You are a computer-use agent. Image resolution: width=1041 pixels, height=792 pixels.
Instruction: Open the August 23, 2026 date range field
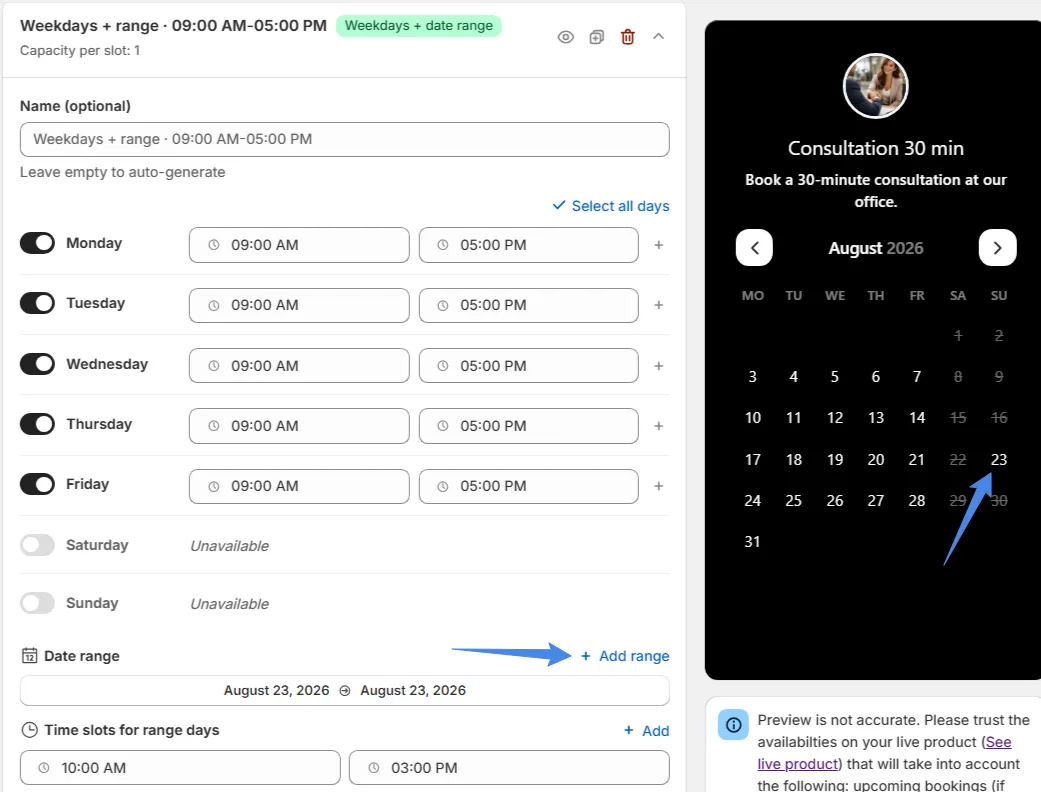[x=345, y=690]
